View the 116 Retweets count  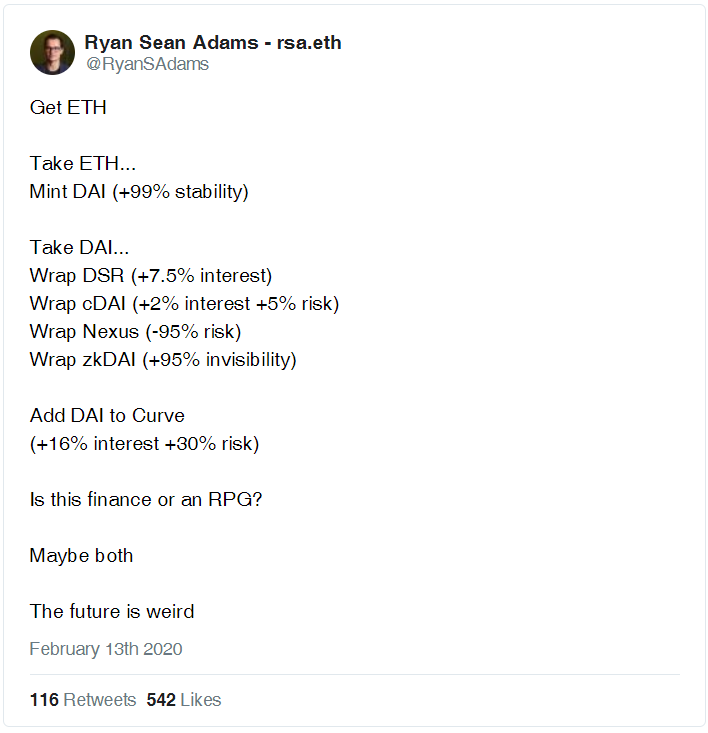(x=83, y=700)
